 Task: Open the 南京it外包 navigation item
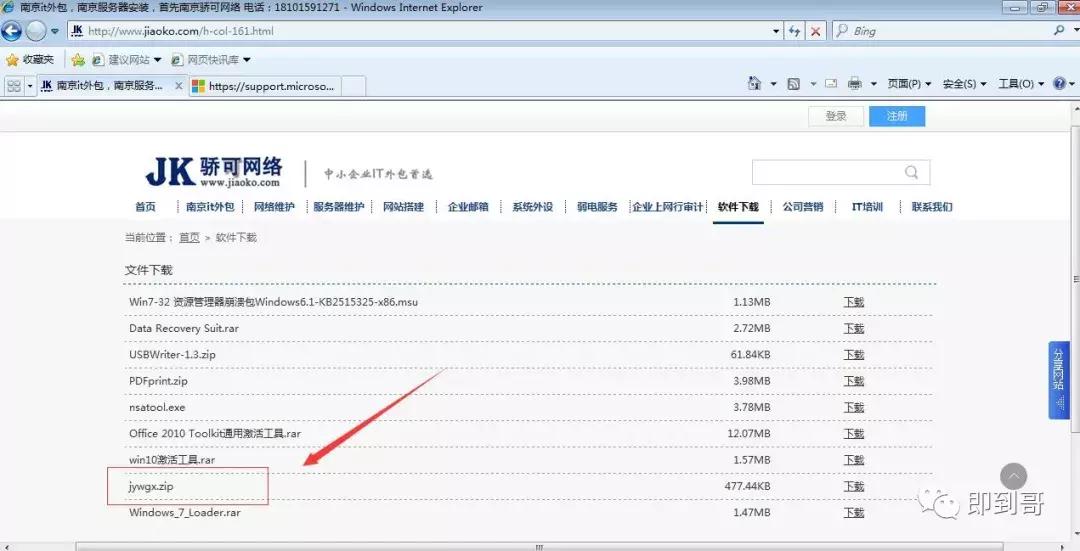[x=210, y=207]
